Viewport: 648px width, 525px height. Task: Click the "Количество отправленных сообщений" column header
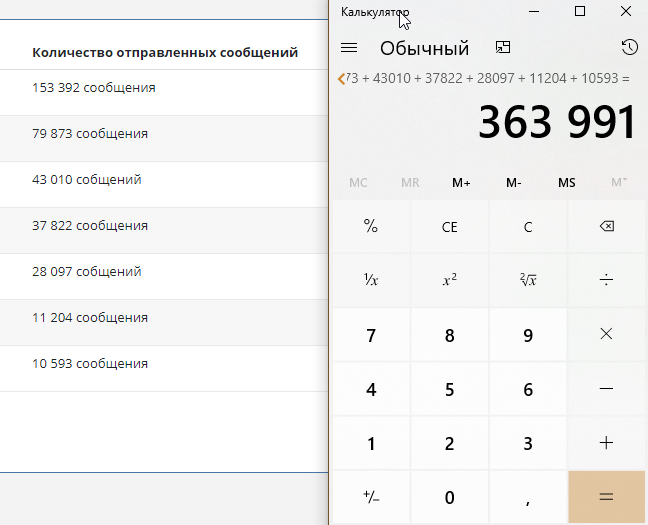pyautogui.click(x=165, y=52)
